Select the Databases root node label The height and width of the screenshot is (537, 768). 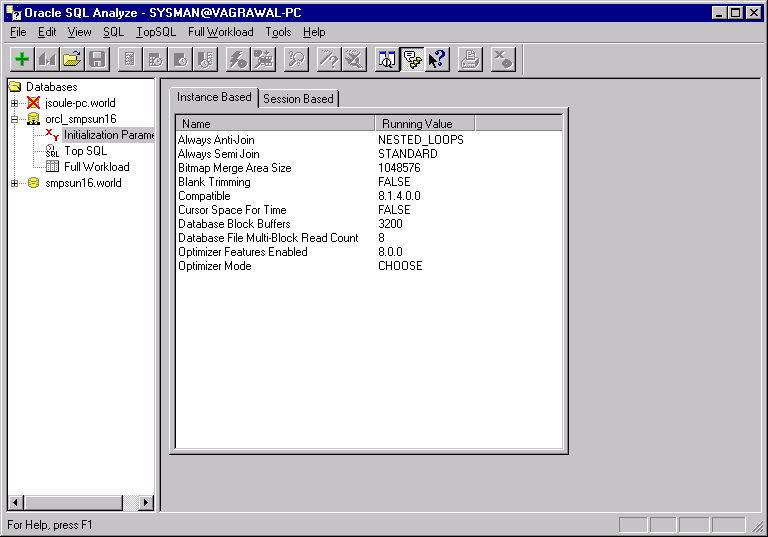click(51, 87)
